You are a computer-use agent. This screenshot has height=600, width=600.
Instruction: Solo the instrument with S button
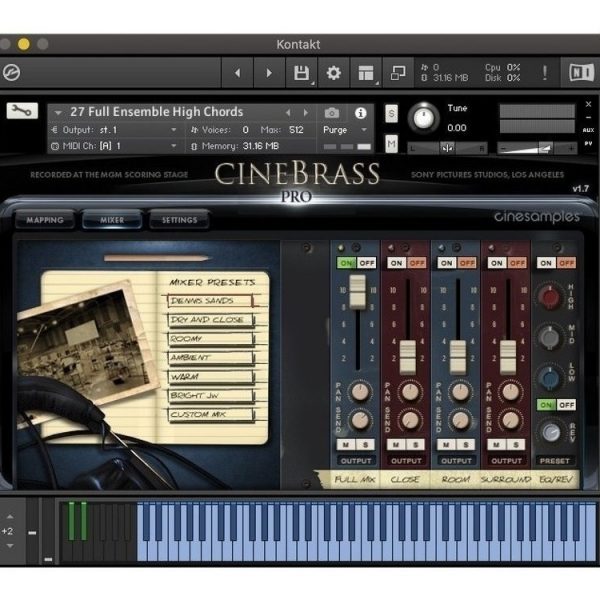tap(391, 114)
